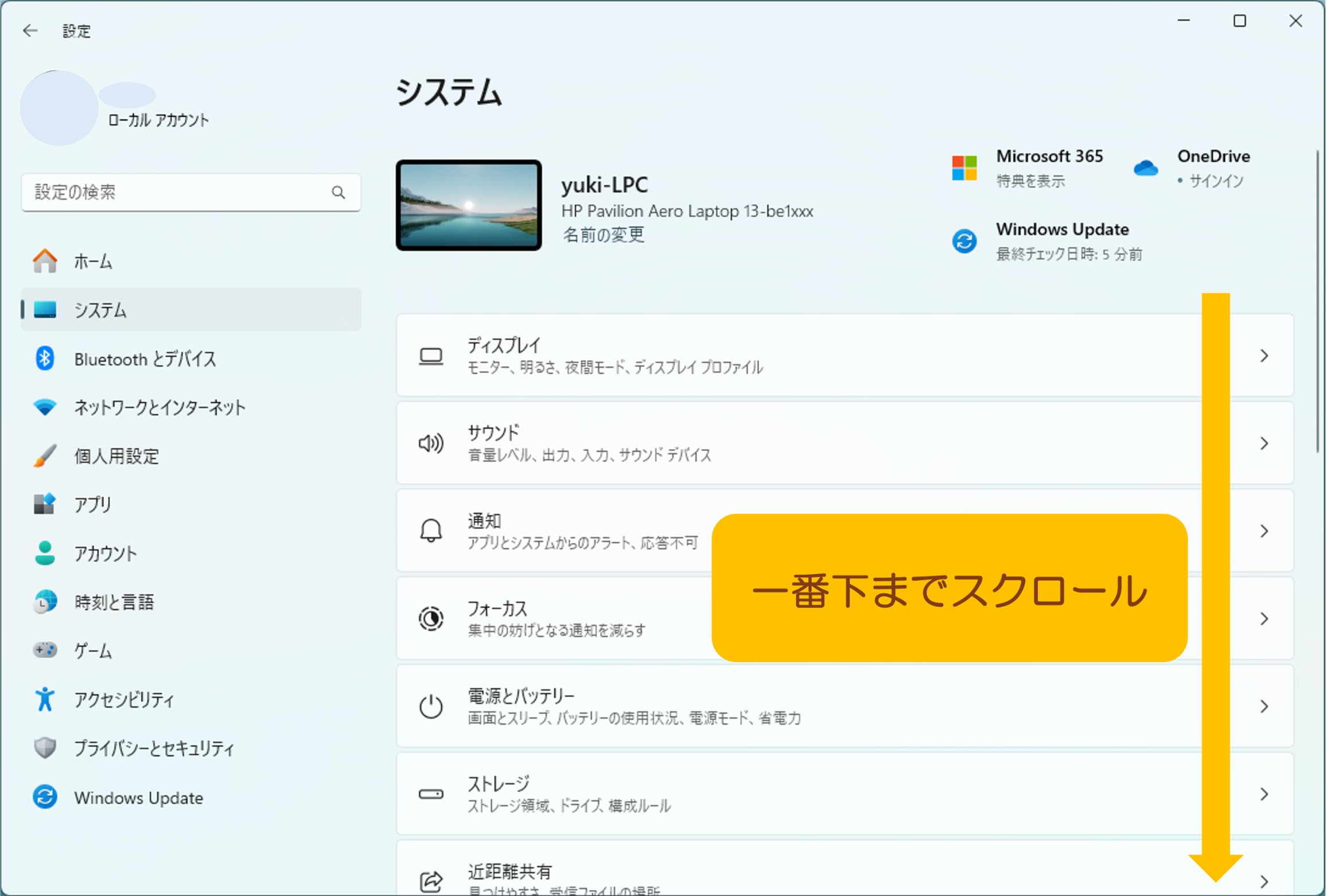Open the ホーム home icon in sidebar
The height and width of the screenshot is (896, 1327).
coord(45,262)
